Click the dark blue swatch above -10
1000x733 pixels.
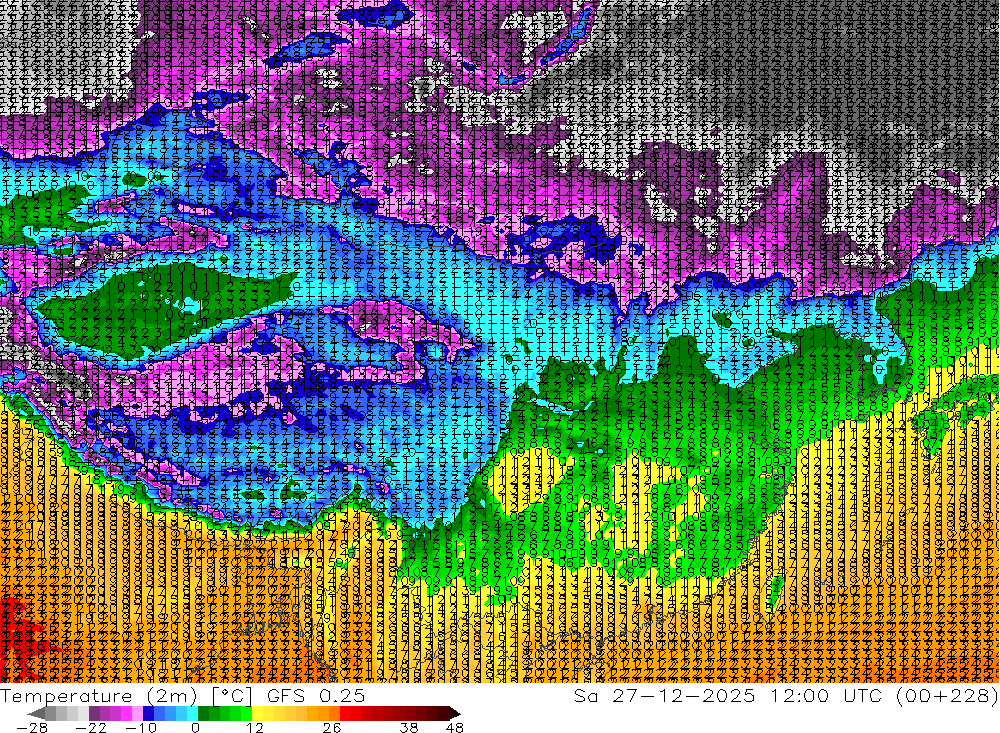(148, 713)
